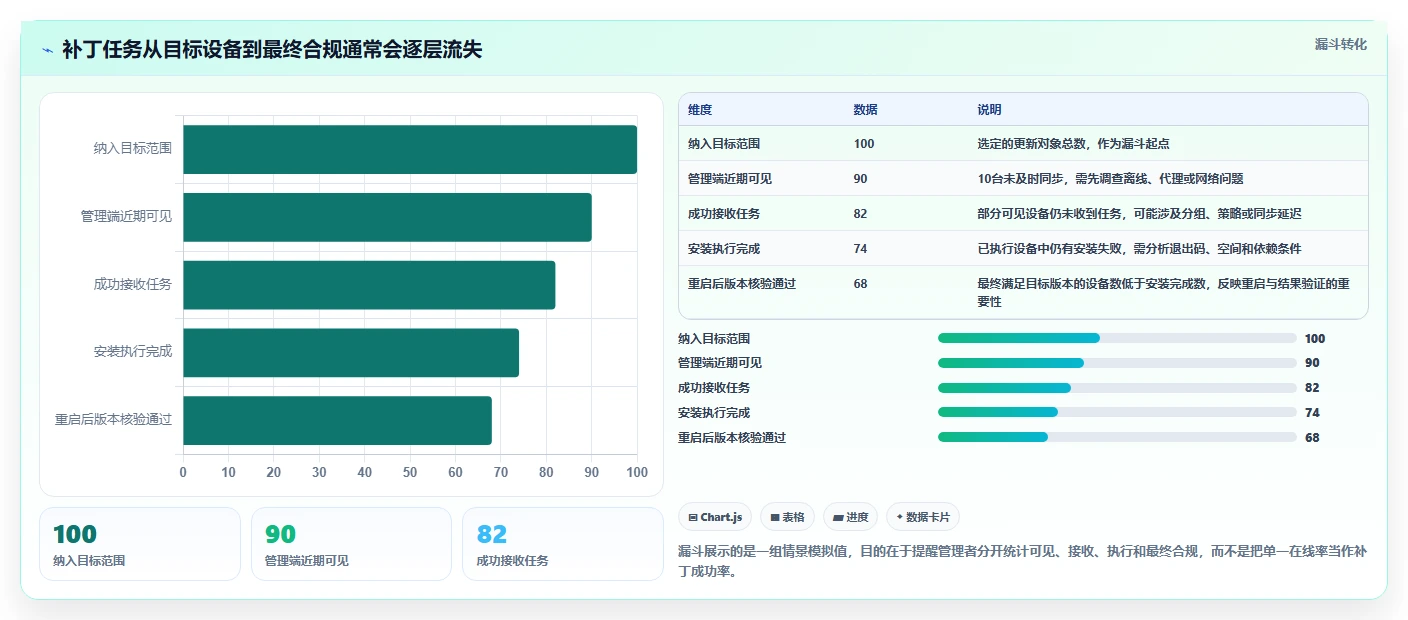Viewport: 1408px width, 620px height.
Task: Click the 82 成功接收任务 stat card
Action: click(x=563, y=544)
